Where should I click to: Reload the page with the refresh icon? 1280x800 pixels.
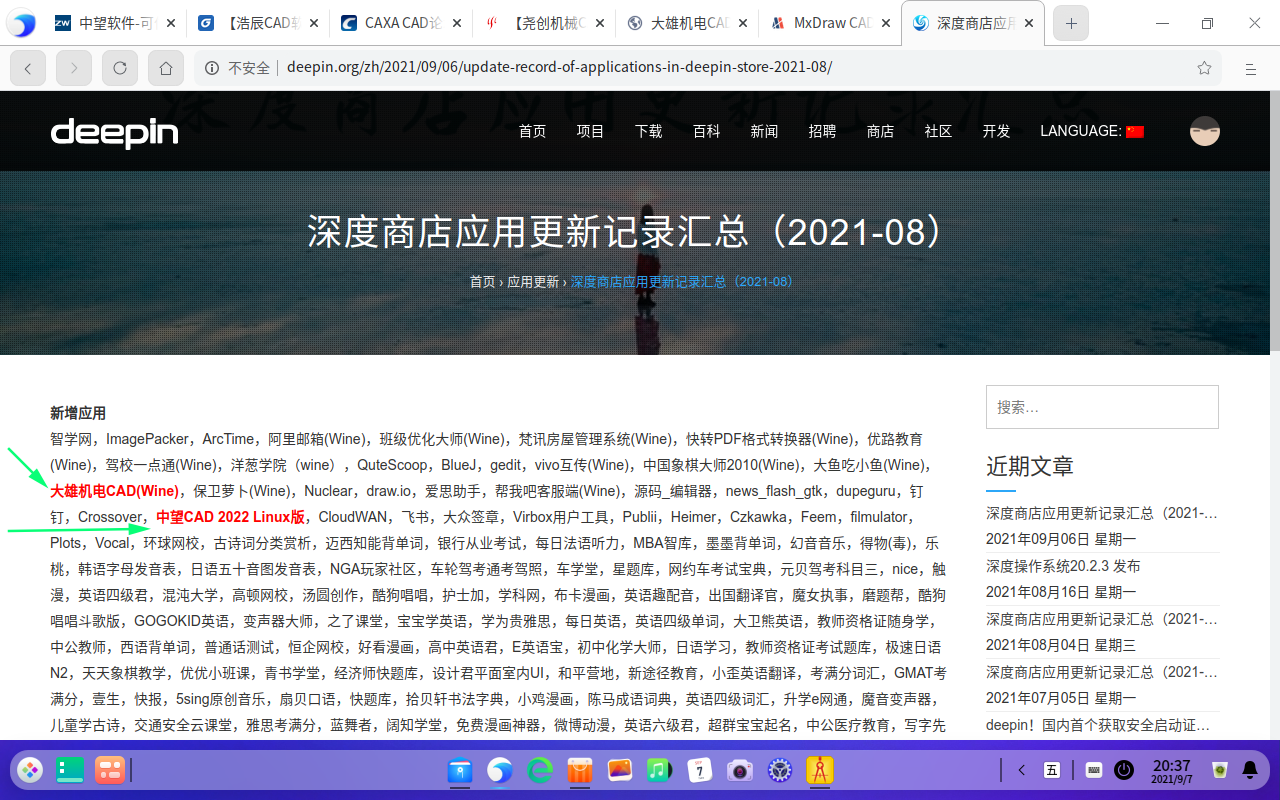coord(120,68)
